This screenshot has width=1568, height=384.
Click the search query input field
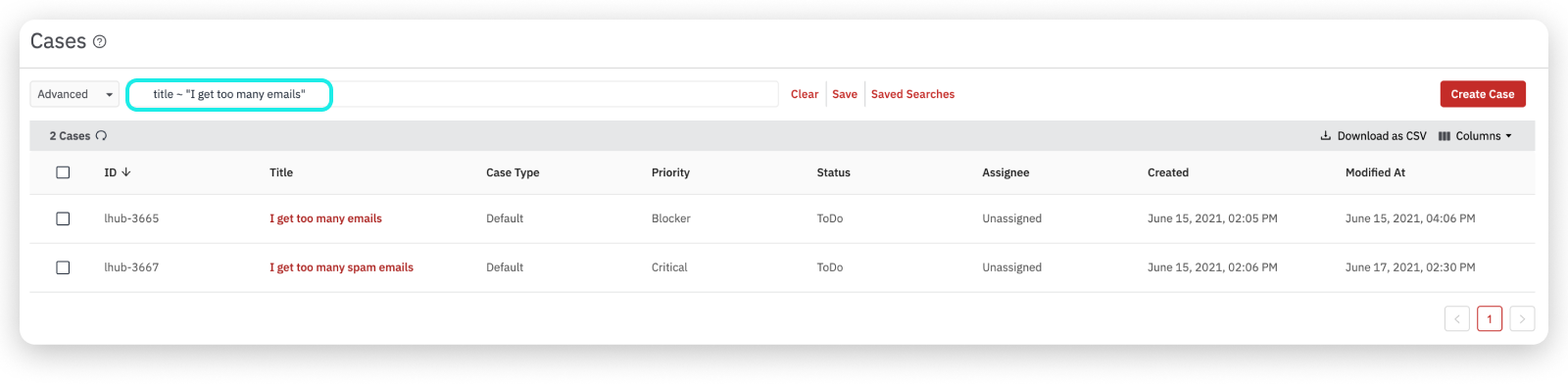453,94
